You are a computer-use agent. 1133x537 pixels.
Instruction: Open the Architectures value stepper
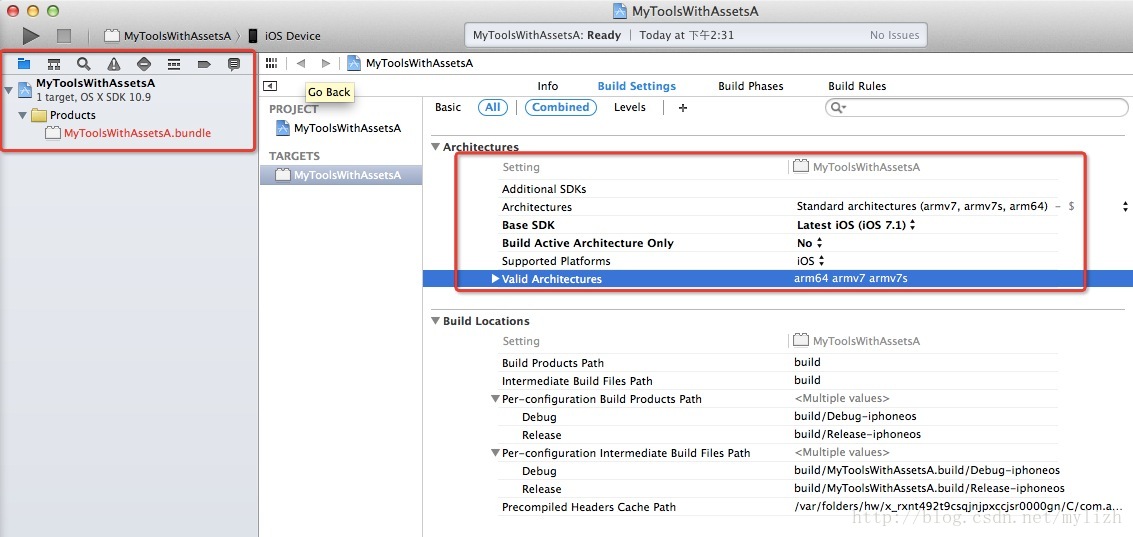(x=1125, y=207)
